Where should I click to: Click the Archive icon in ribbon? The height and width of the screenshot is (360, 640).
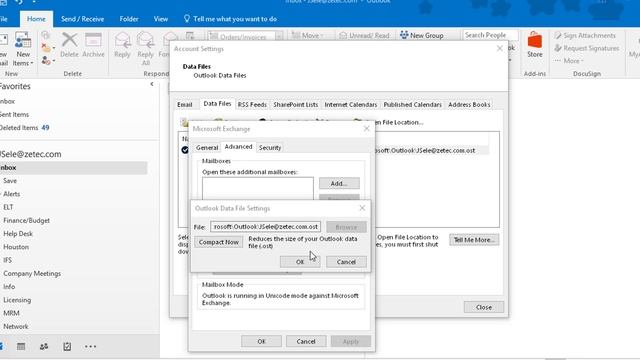pyautogui.click(x=93, y=40)
